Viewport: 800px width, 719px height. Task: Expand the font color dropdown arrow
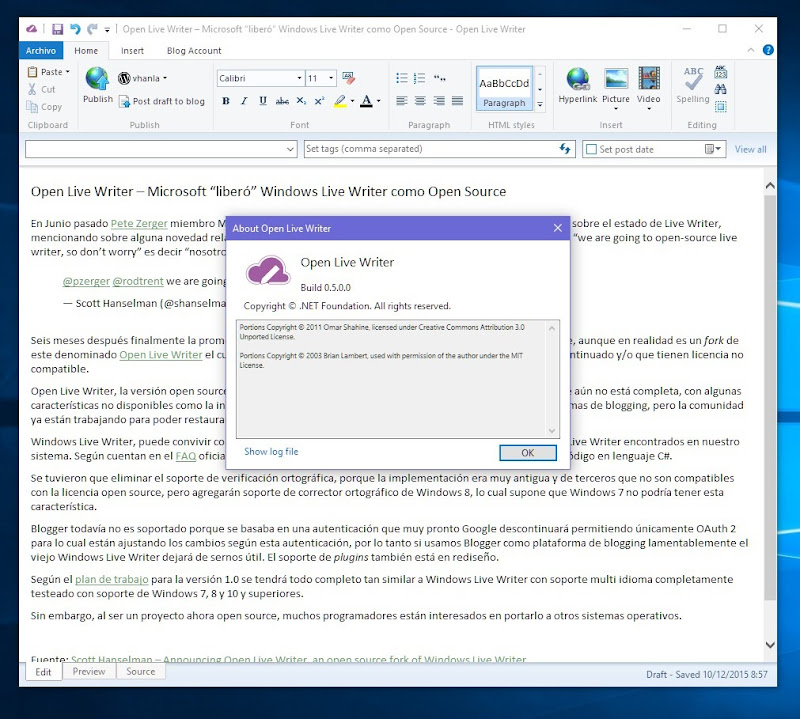379,101
